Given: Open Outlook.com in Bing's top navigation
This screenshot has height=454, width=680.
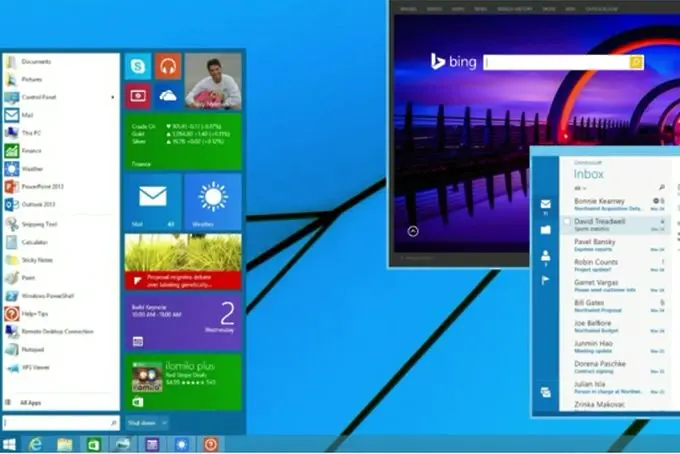Looking at the screenshot, I should (x=601, y=9).
